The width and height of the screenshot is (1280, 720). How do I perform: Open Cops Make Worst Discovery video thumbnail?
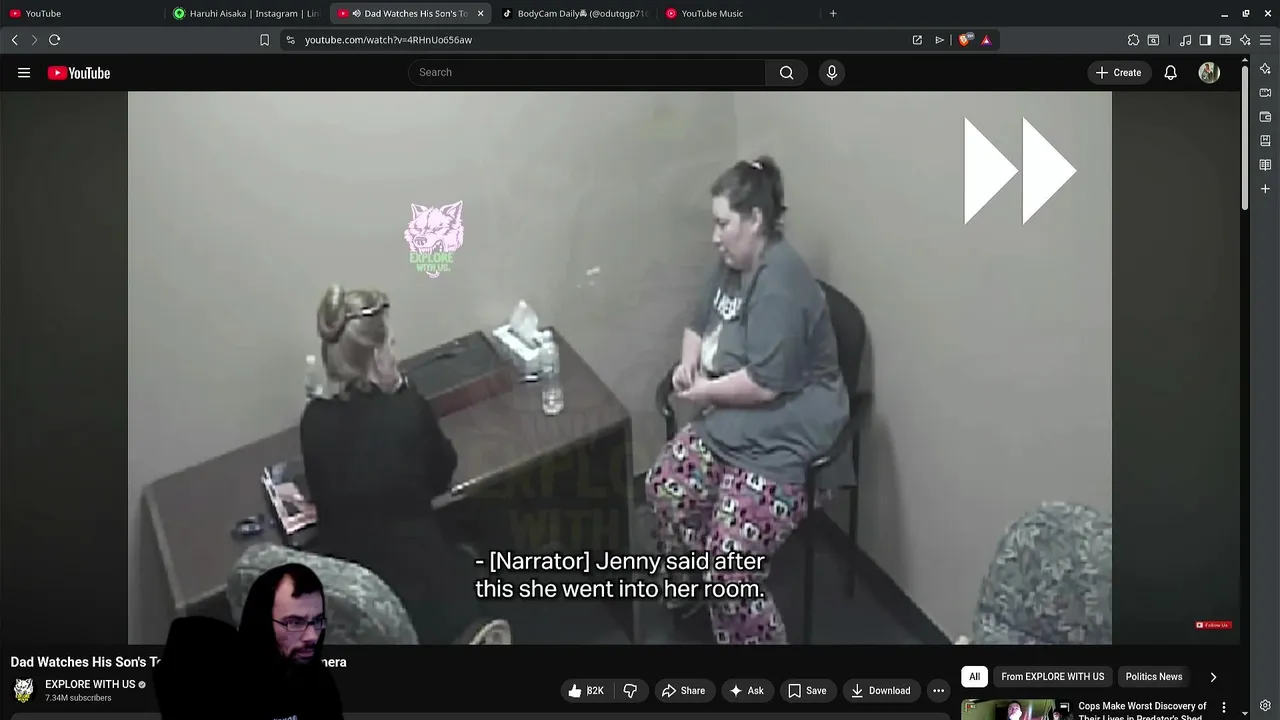tap(1015, 709)
